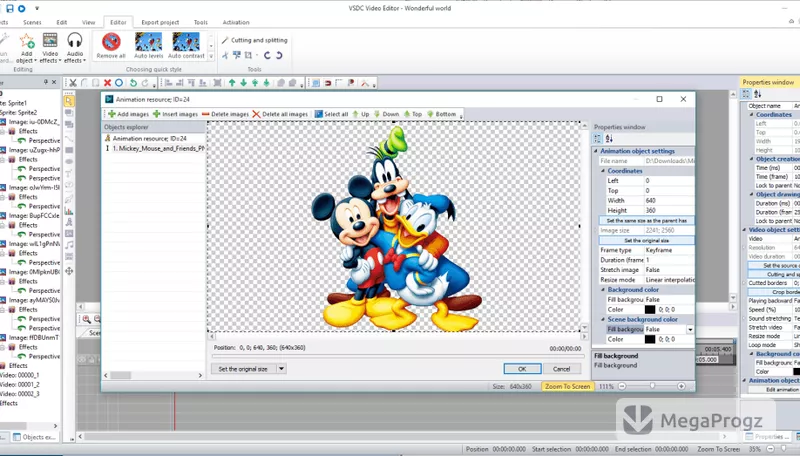Open the Scenes ribbon tab
Viewport: 800px width, 456px height.
pos(32,22)
